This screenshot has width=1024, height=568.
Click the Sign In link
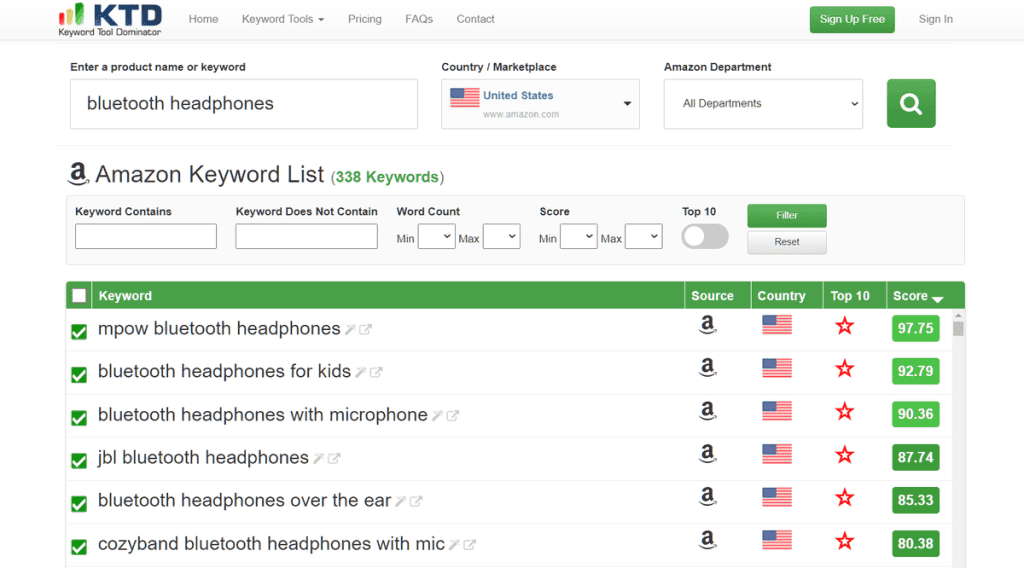pyautogui.click(x=935, y=19)
